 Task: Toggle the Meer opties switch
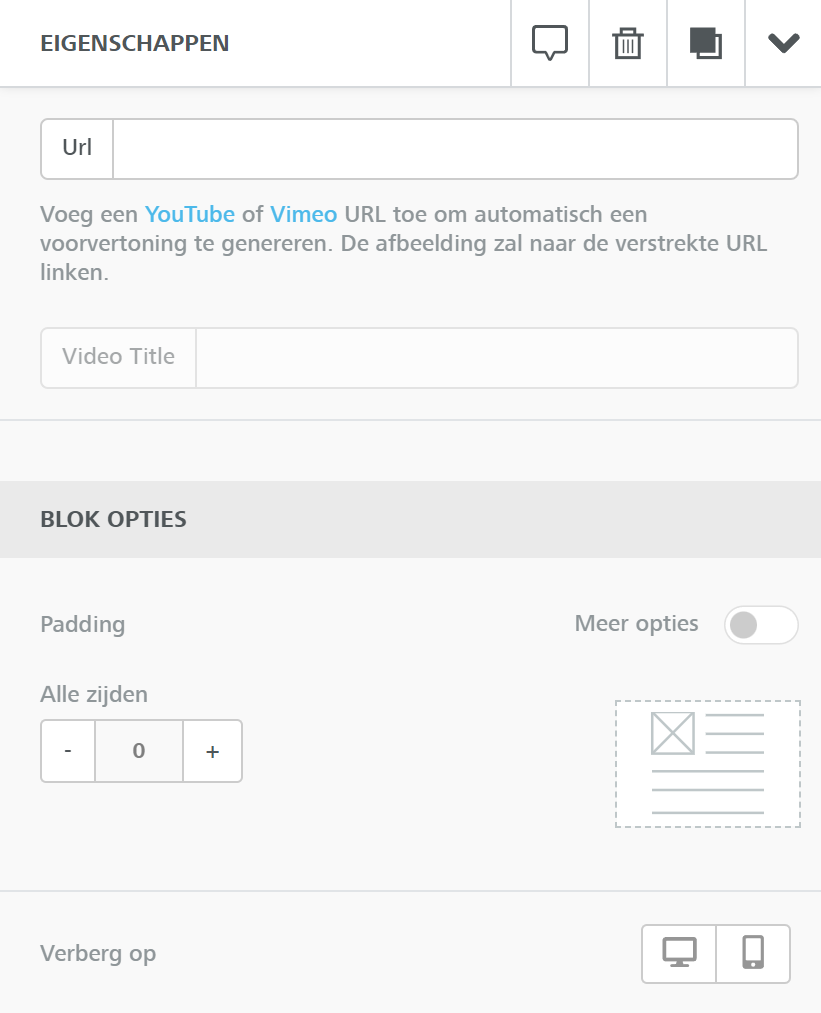click(x=760, y=625)
